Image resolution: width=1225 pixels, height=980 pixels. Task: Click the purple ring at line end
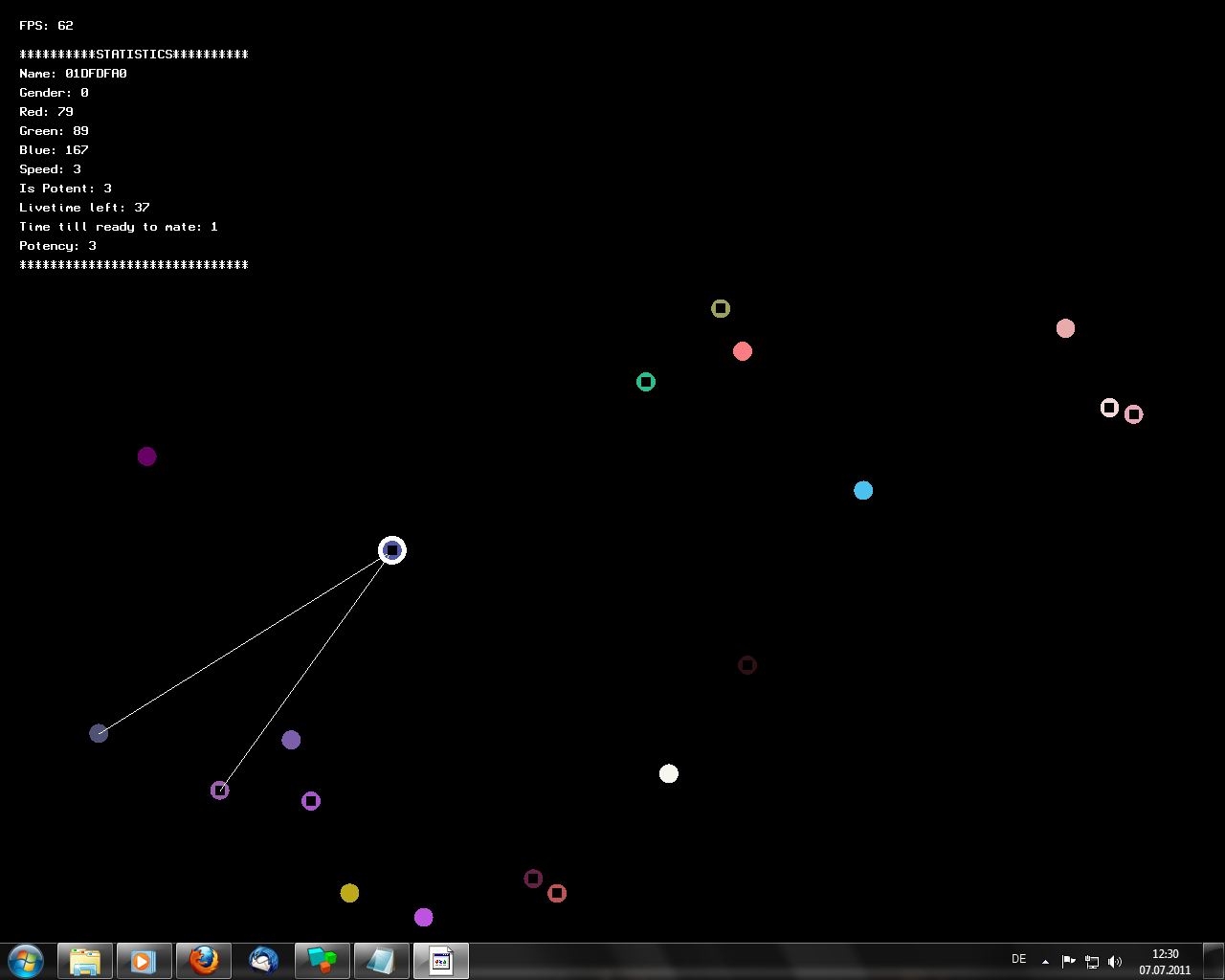(x=220, y=791)
